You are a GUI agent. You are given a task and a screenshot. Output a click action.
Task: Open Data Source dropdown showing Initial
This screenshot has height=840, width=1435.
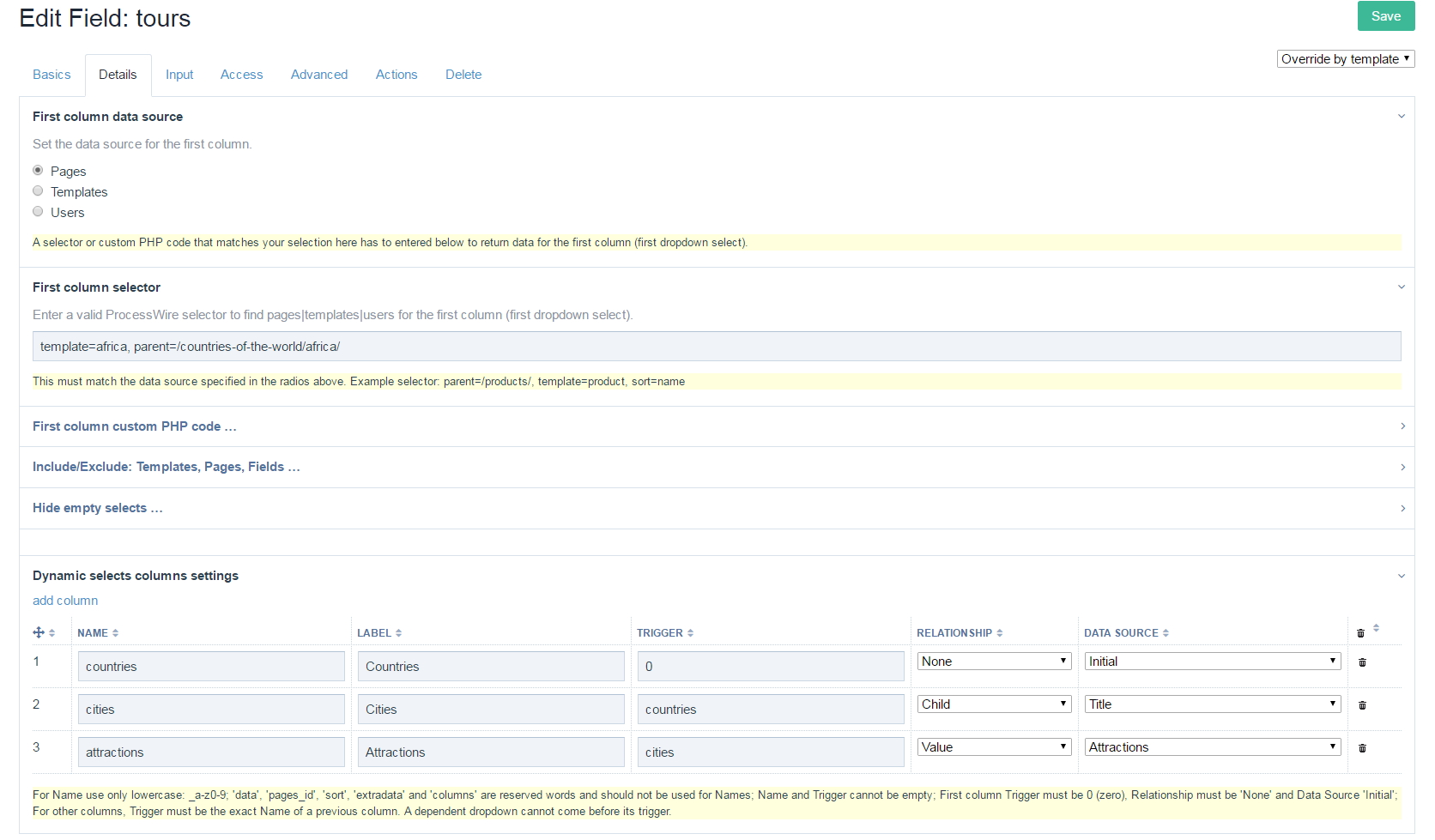[1213, 662]
